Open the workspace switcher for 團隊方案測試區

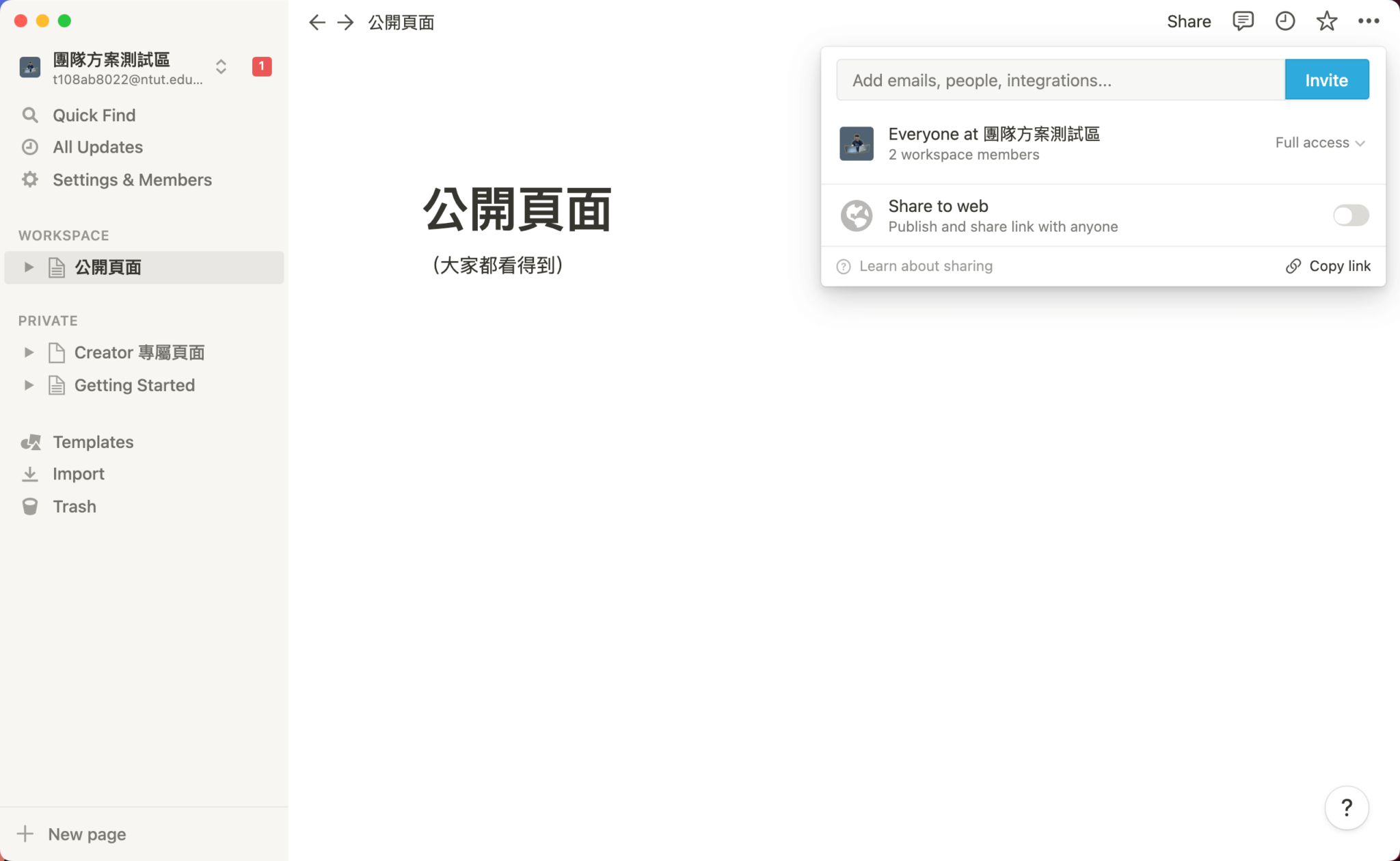pyautogui.click(x=221, y=66)
